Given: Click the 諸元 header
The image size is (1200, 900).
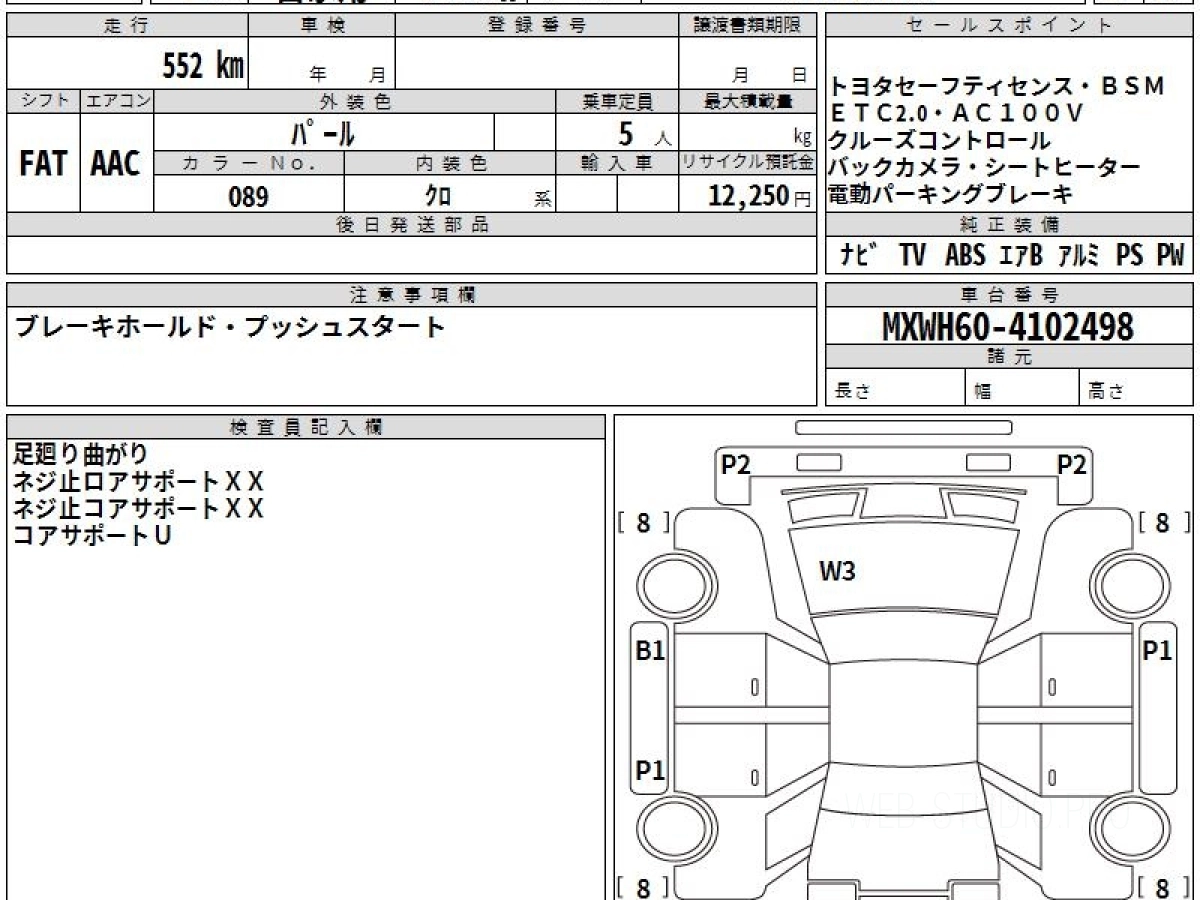Looking at the screenshot, I should coord(1009,357).
